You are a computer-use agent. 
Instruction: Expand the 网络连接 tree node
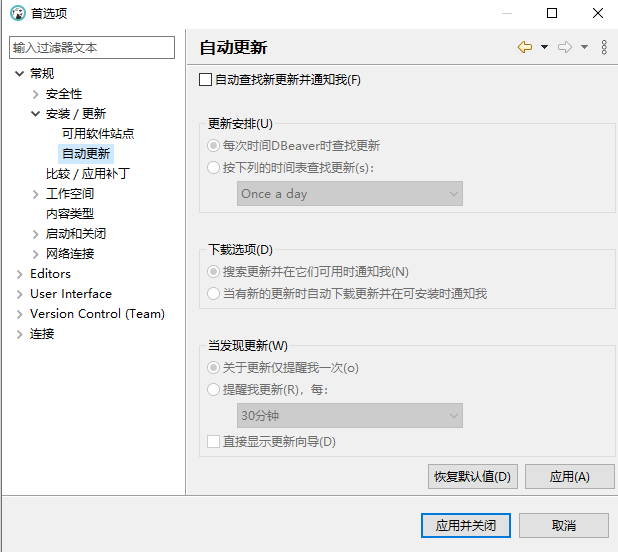35,254
